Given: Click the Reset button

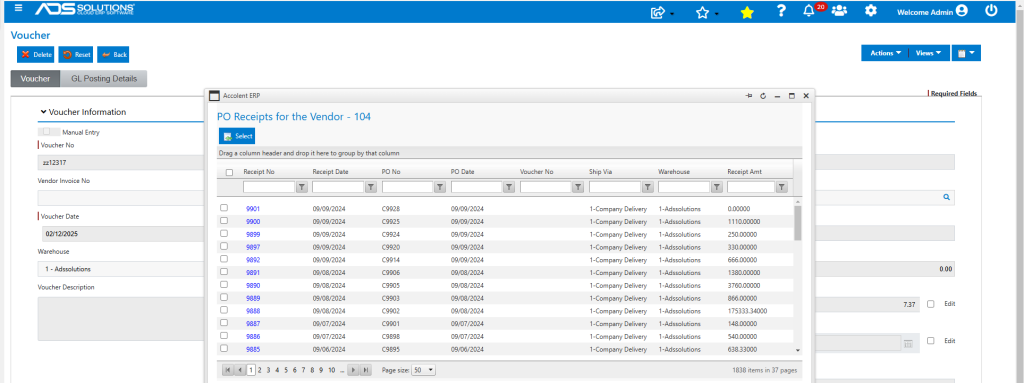Looking at the screenshot, I should tap(76, 54).
